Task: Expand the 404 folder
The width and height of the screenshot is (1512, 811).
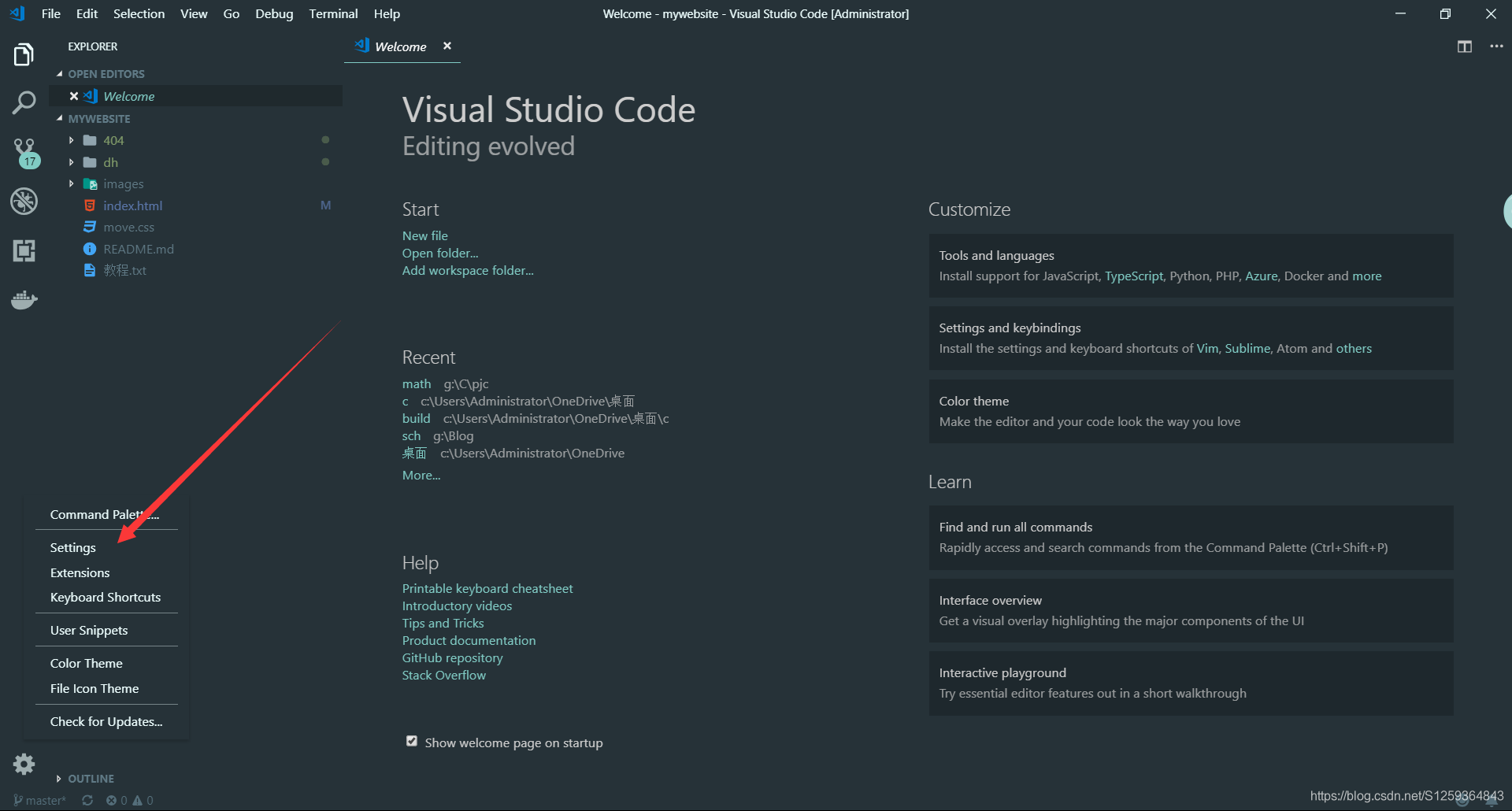Action: click(x=71, y=140)
